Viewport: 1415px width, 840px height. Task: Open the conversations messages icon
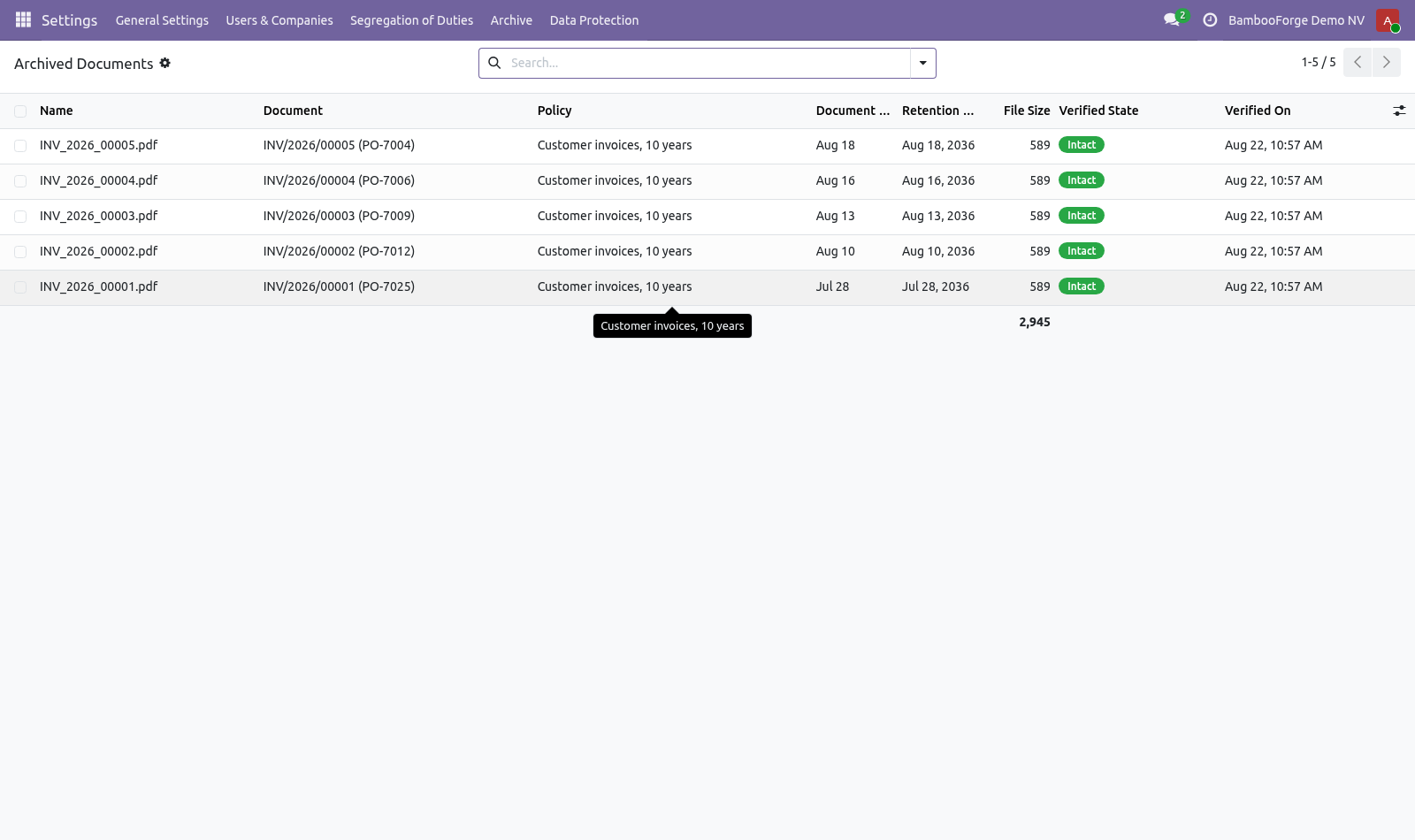(1172, 19)
